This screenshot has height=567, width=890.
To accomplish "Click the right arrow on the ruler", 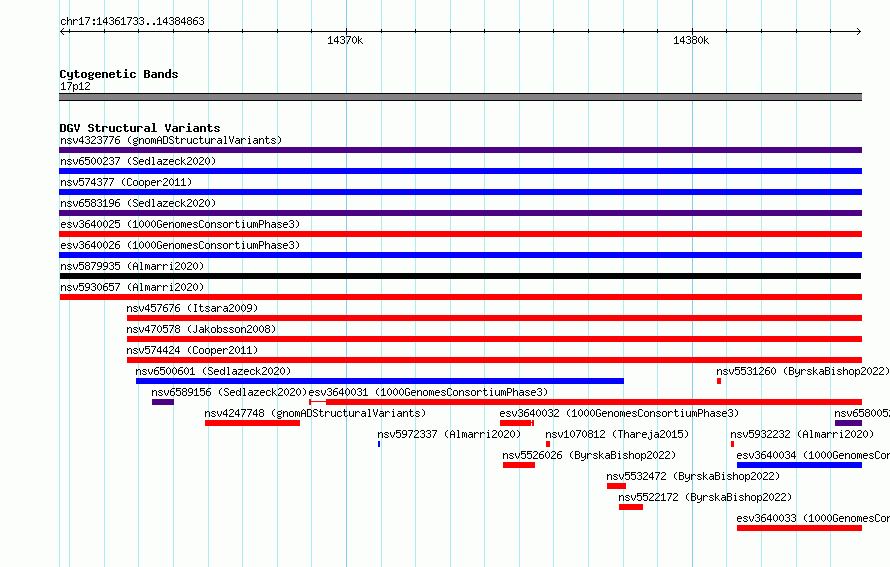I will tap(859, 31).
